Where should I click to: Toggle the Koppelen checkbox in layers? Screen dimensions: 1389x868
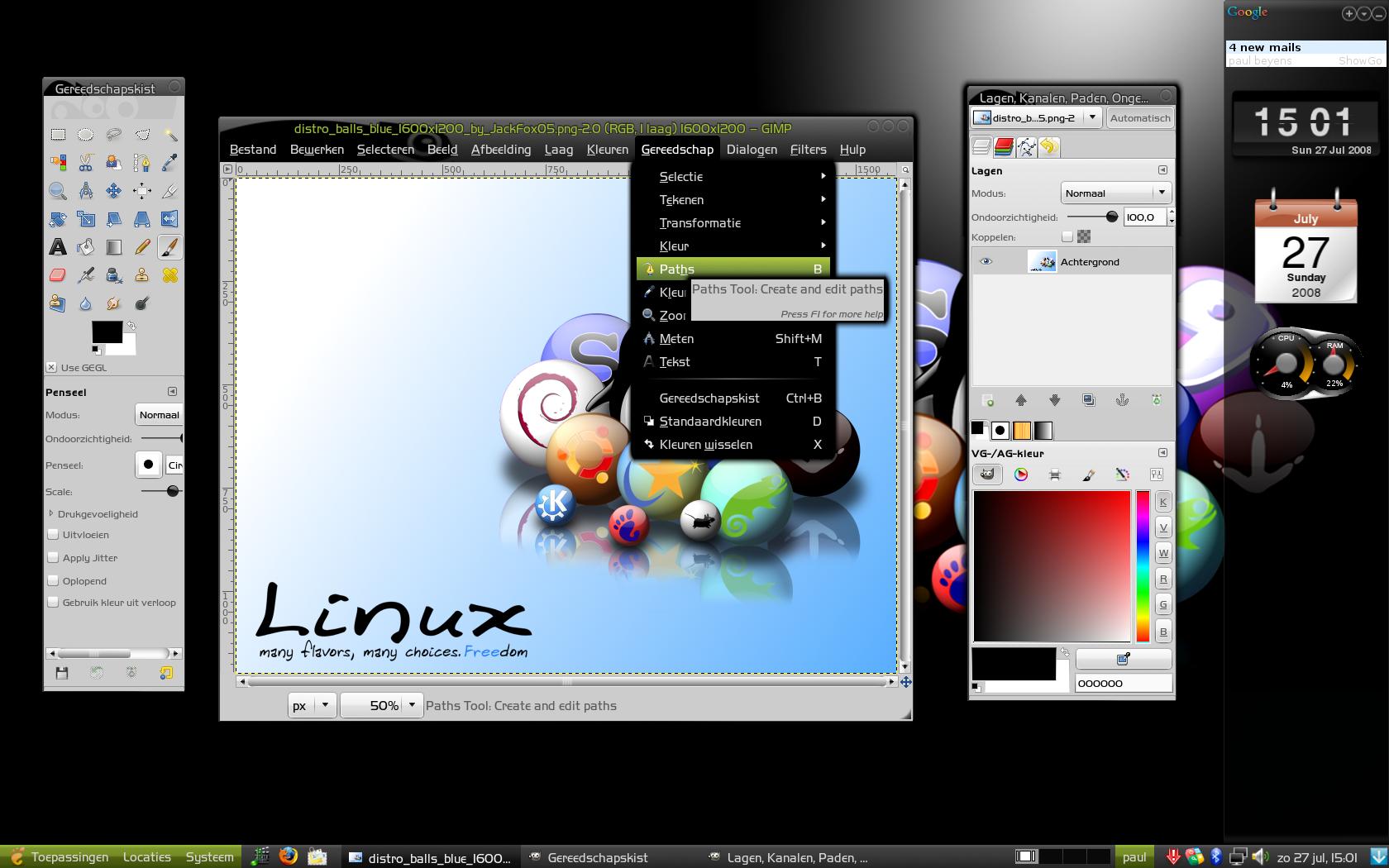[1067, 237]
